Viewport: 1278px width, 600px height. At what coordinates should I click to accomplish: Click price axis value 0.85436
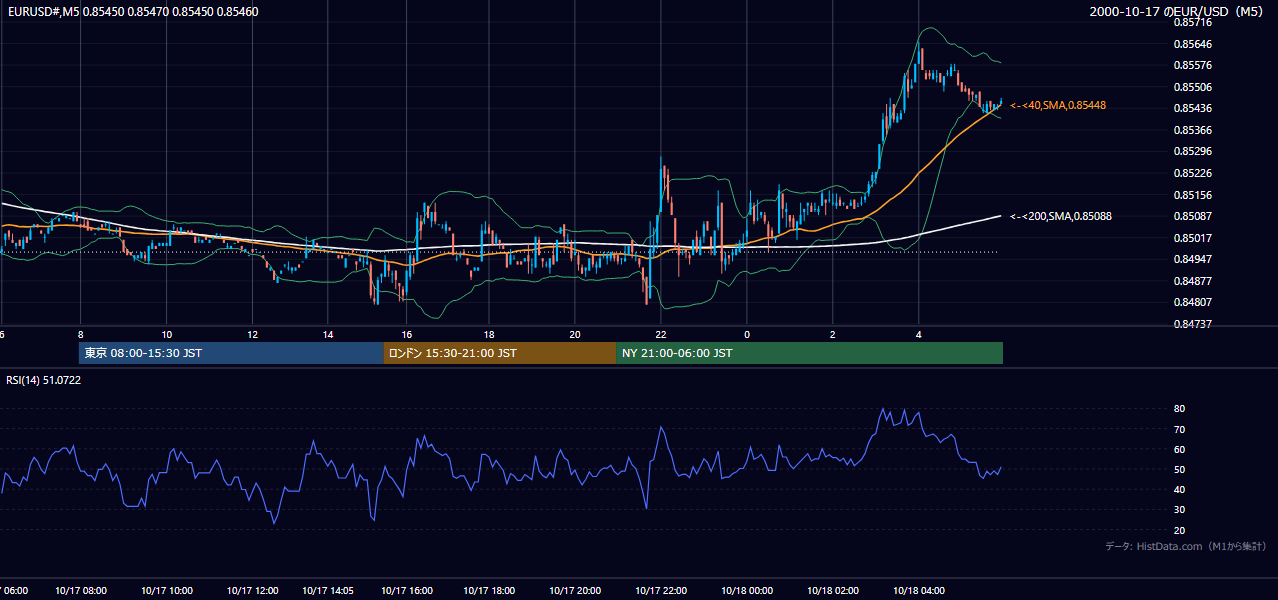coord(1192,108)
